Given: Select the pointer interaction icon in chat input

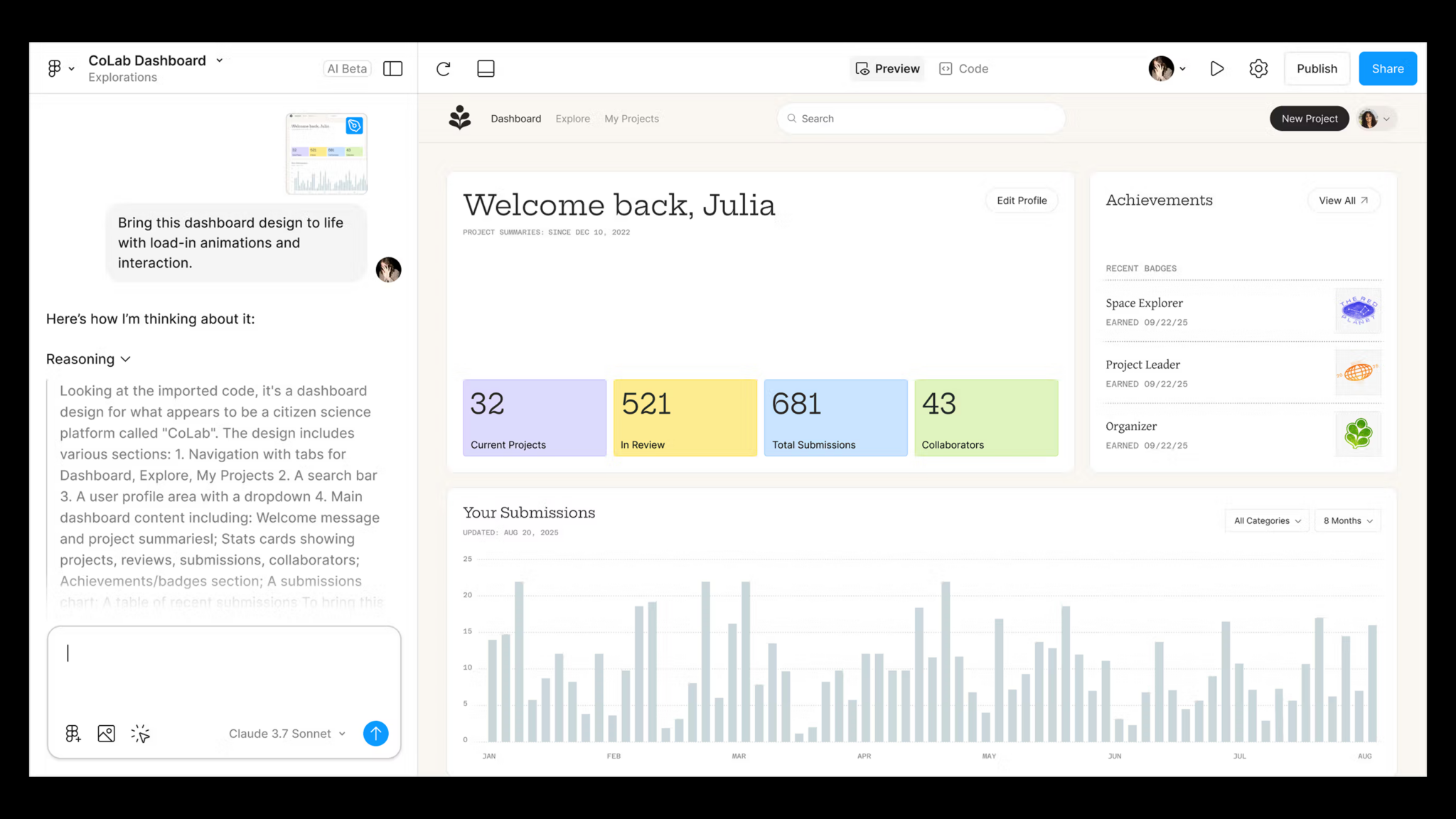Looking at the screenshot, I should click(140, 733).
